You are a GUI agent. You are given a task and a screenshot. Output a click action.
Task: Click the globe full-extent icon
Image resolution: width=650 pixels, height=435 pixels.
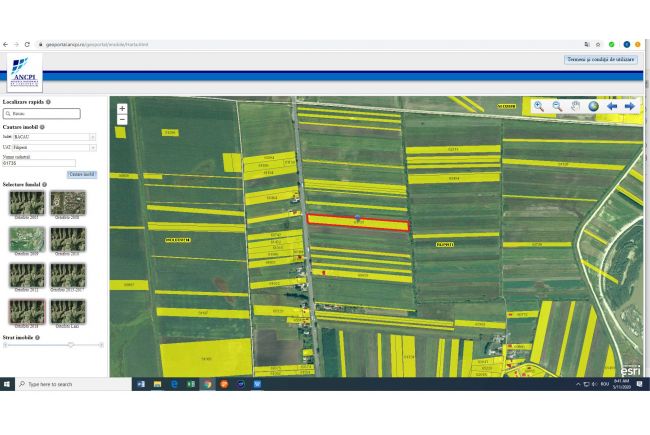point(594,106)
